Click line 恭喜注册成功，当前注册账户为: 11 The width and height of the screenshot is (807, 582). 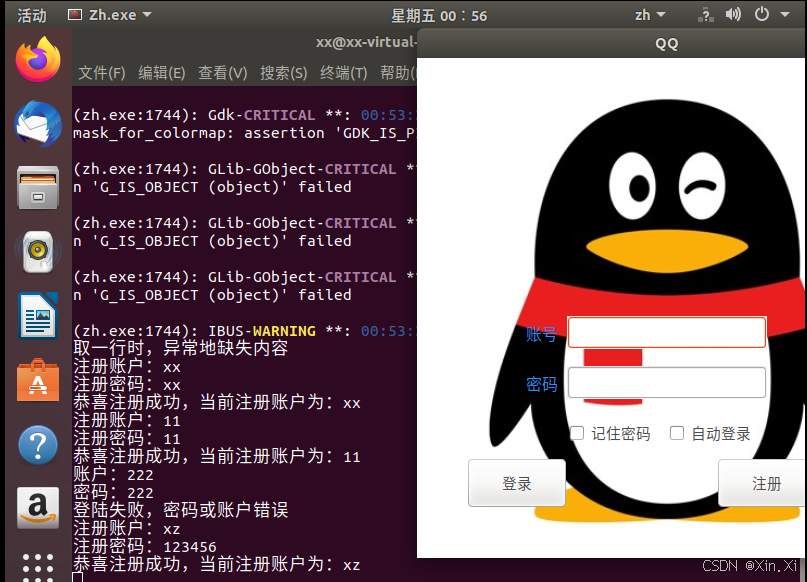(217, 456)
